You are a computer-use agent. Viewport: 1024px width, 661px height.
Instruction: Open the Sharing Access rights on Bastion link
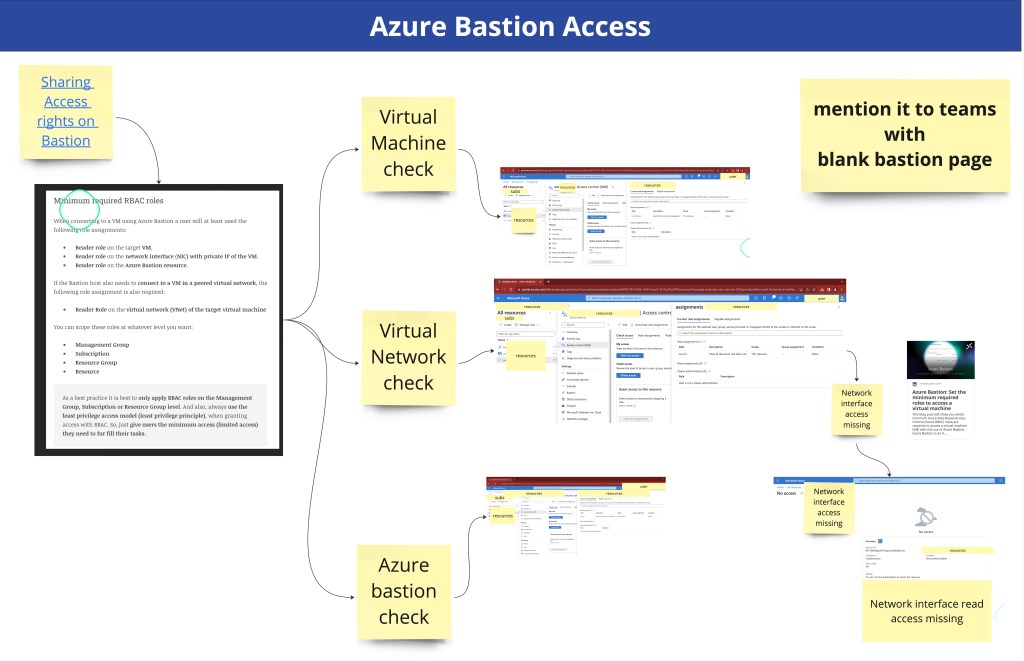65,111
